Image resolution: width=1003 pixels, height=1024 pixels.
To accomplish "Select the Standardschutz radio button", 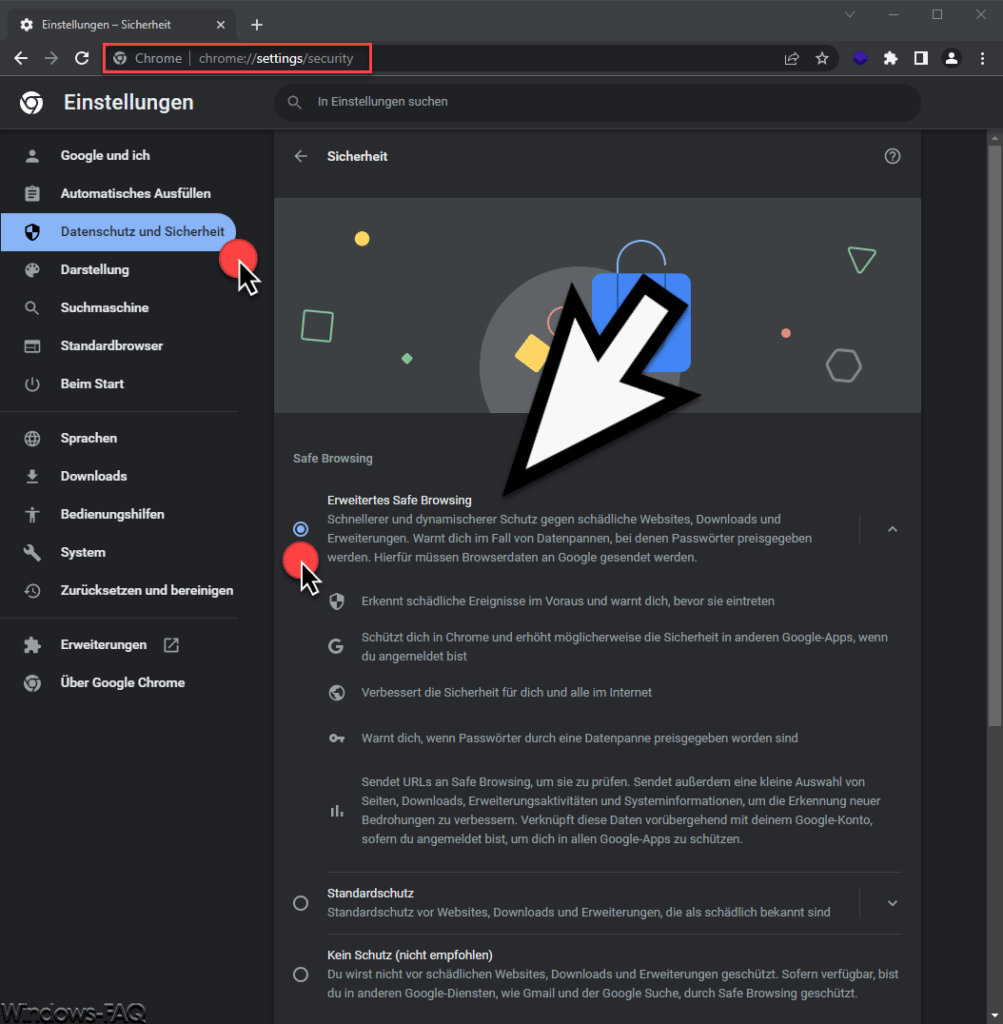I will click(300, 903).
